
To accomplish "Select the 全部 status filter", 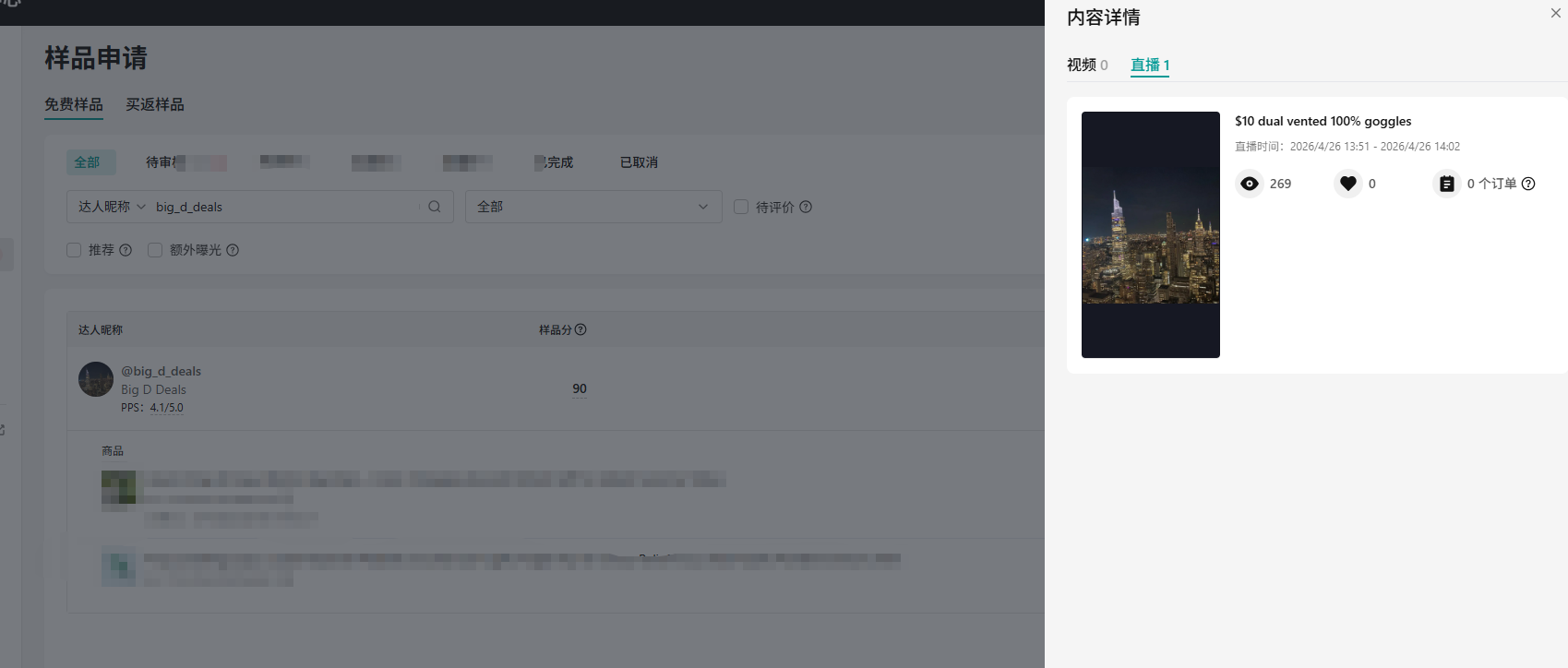I will (x=90, y=162).
